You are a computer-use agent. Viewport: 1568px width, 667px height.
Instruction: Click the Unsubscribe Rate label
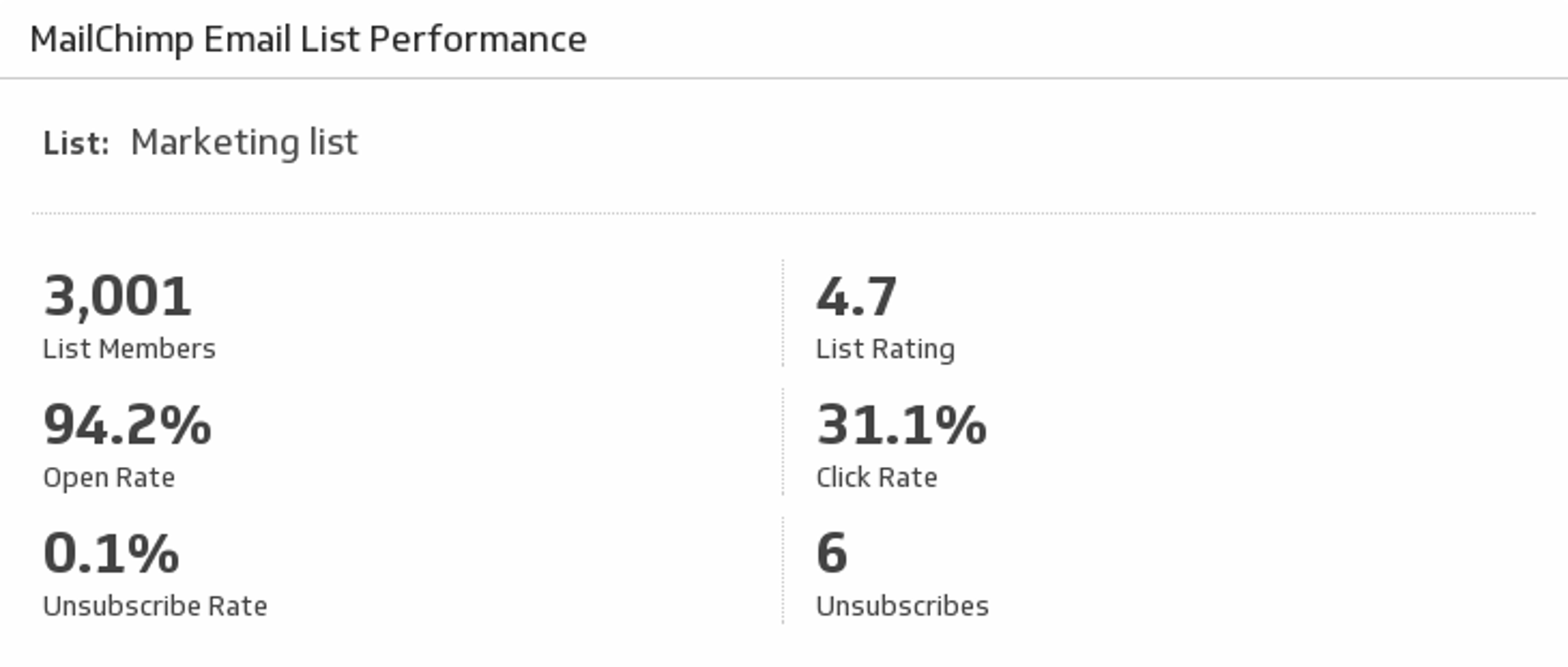coord(155,606)
